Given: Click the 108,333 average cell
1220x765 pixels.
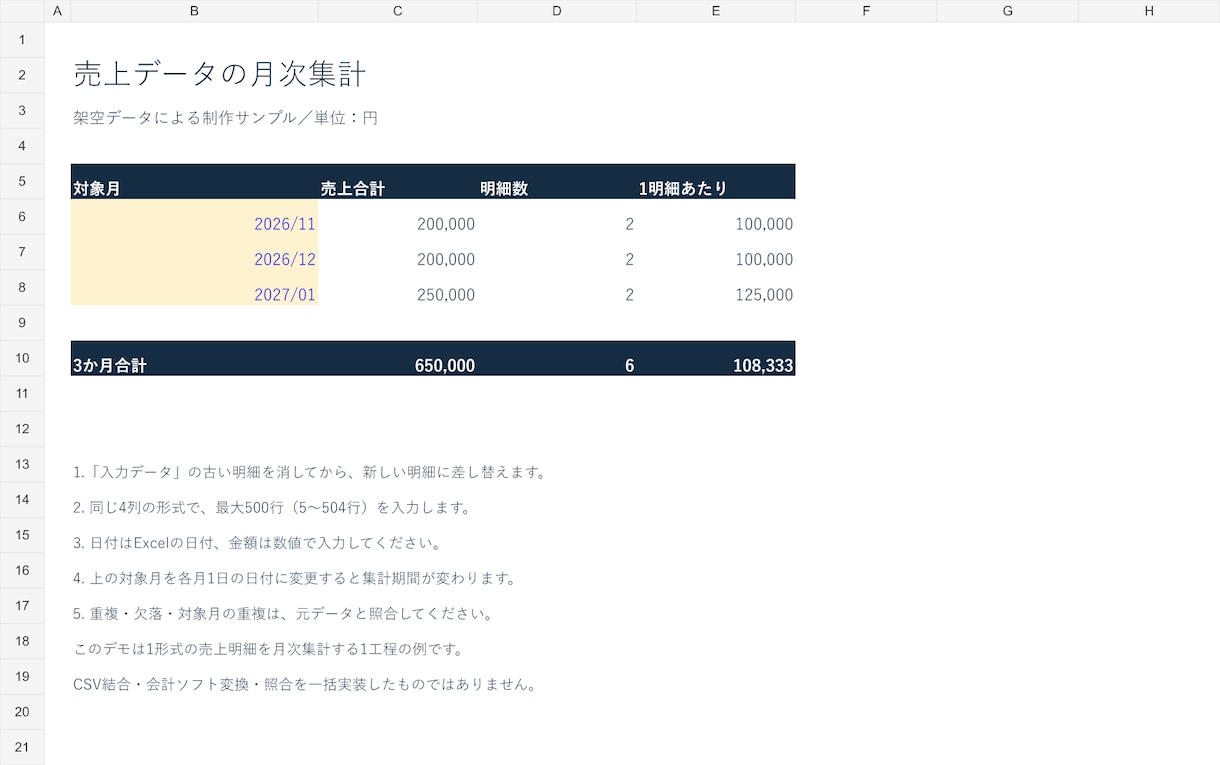Looking at the screenshot, I should tap(716, 358).
